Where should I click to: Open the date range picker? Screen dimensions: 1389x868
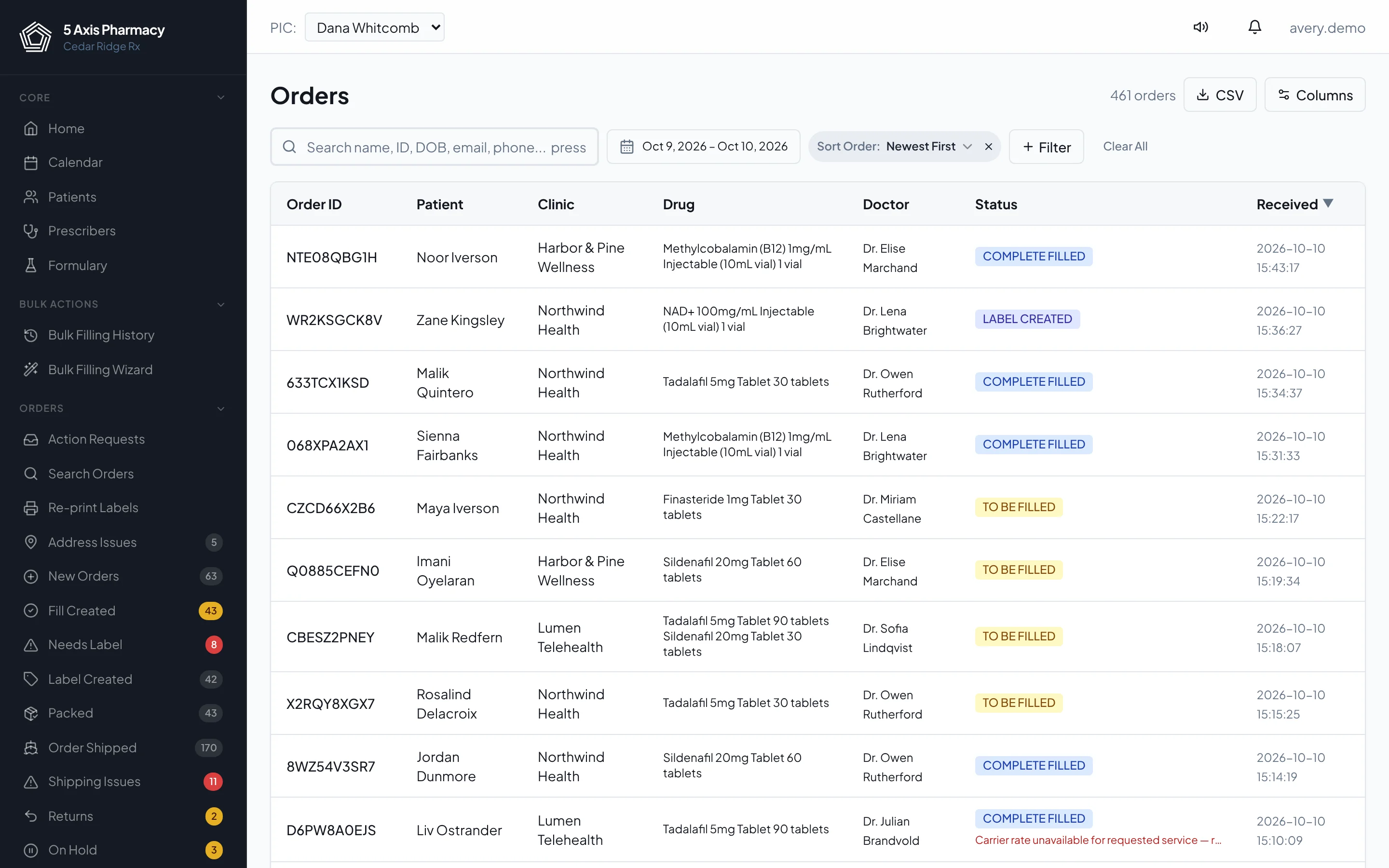click(703, 147)
